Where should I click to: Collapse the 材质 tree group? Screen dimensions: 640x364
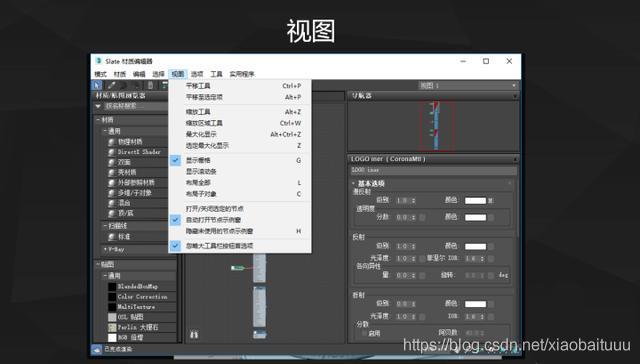98,120
